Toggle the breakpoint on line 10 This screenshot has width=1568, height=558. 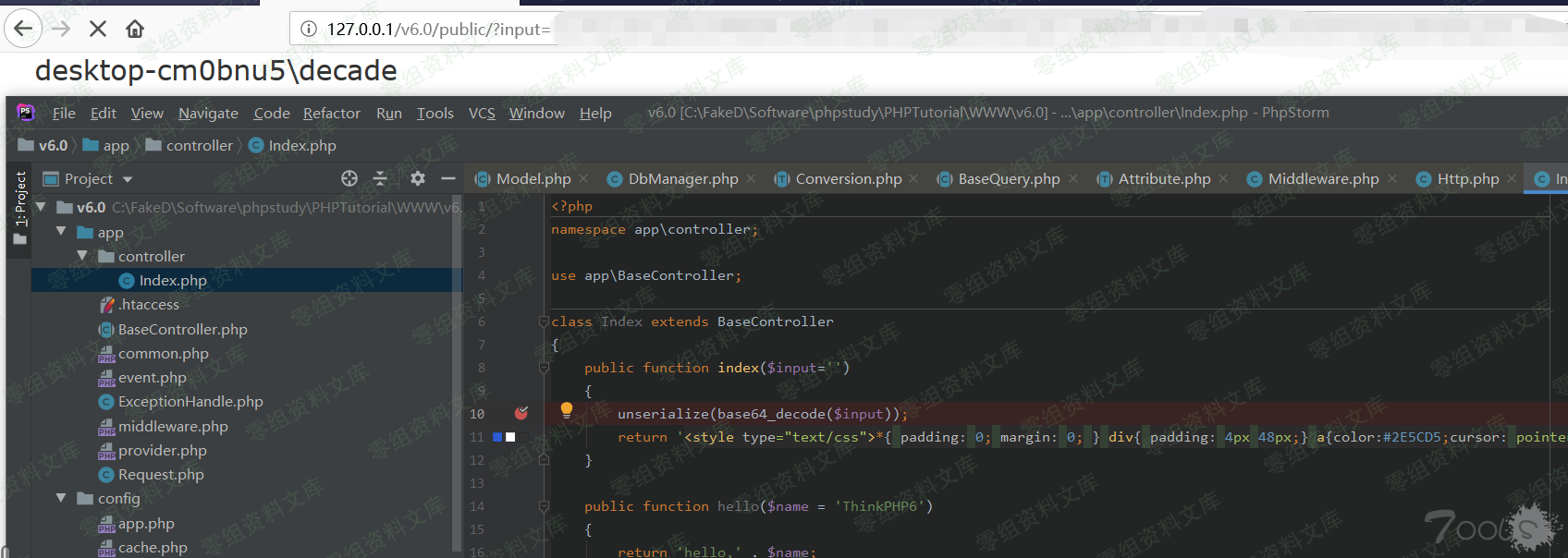click(x=521, y=414)
